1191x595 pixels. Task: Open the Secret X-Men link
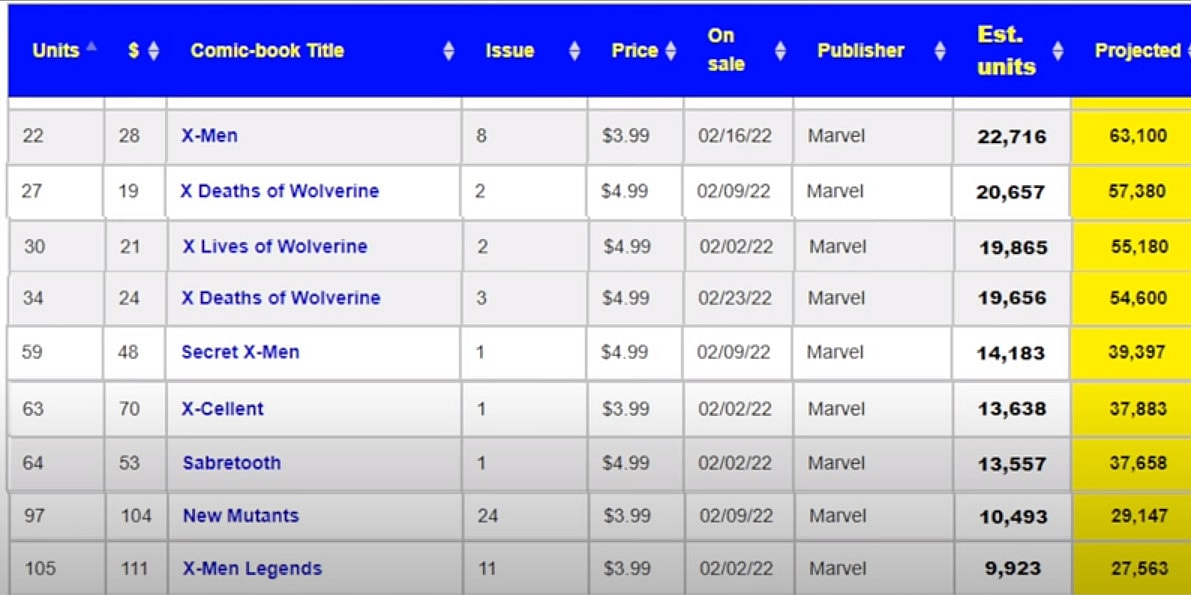tap(240, 352)
